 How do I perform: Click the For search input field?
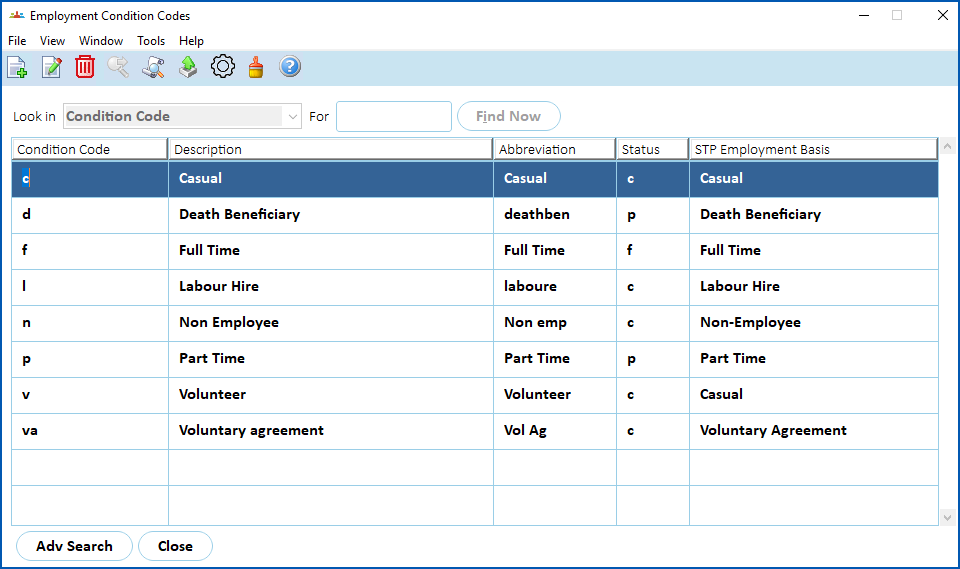(x=394, y=116)
